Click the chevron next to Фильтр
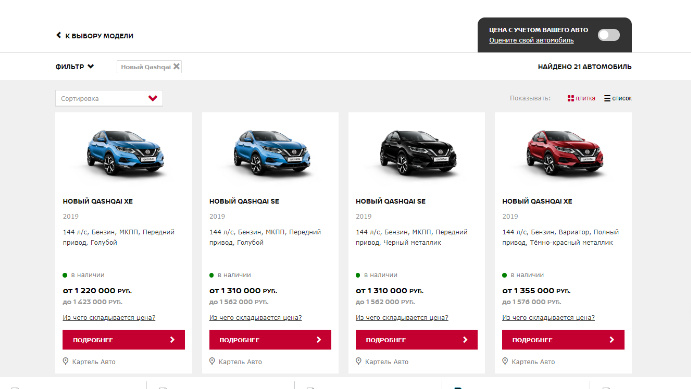The width and height of the screenshot is (691, 389). 91,67
